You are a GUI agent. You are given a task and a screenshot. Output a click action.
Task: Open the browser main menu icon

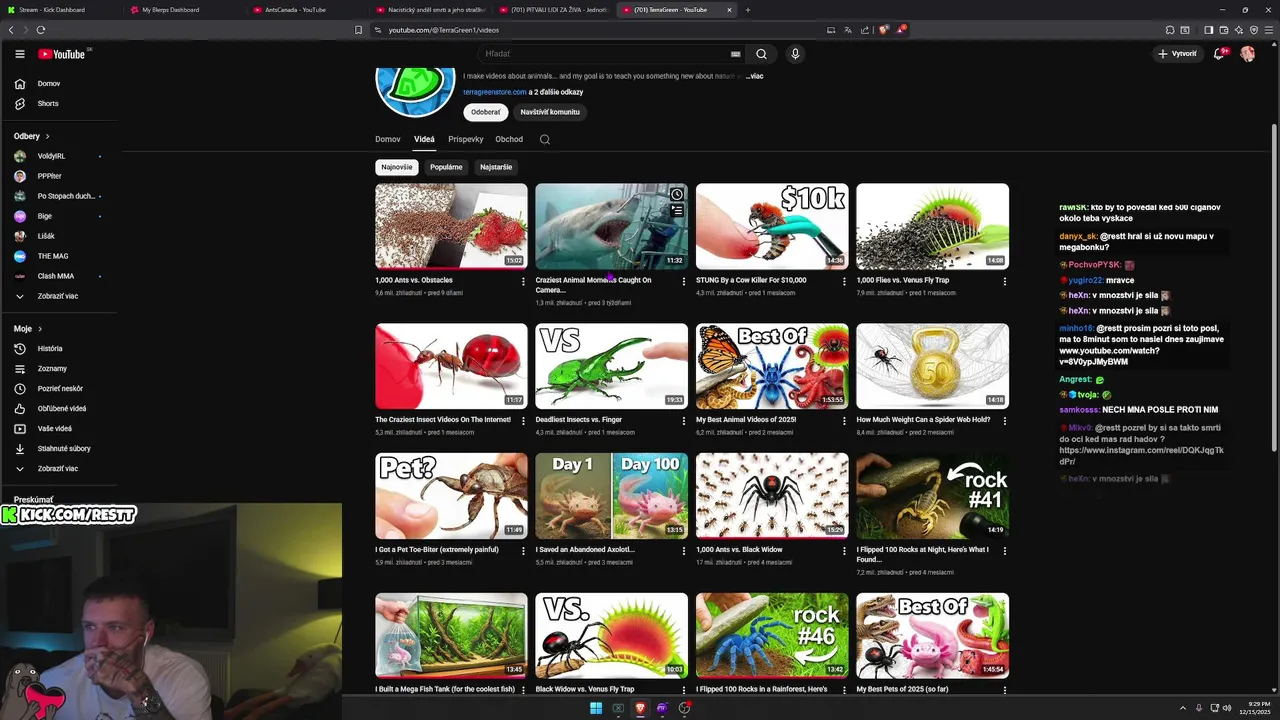point(1268,30)
